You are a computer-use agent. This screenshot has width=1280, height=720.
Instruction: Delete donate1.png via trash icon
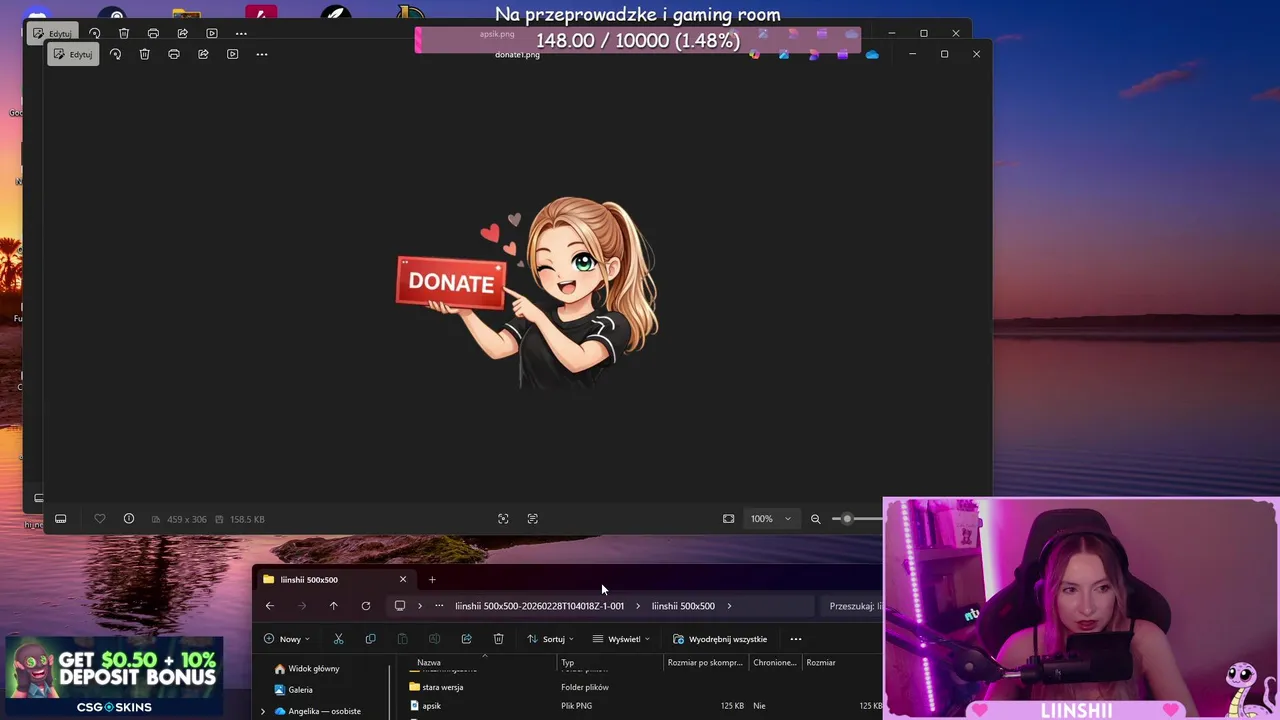[144, 54]
